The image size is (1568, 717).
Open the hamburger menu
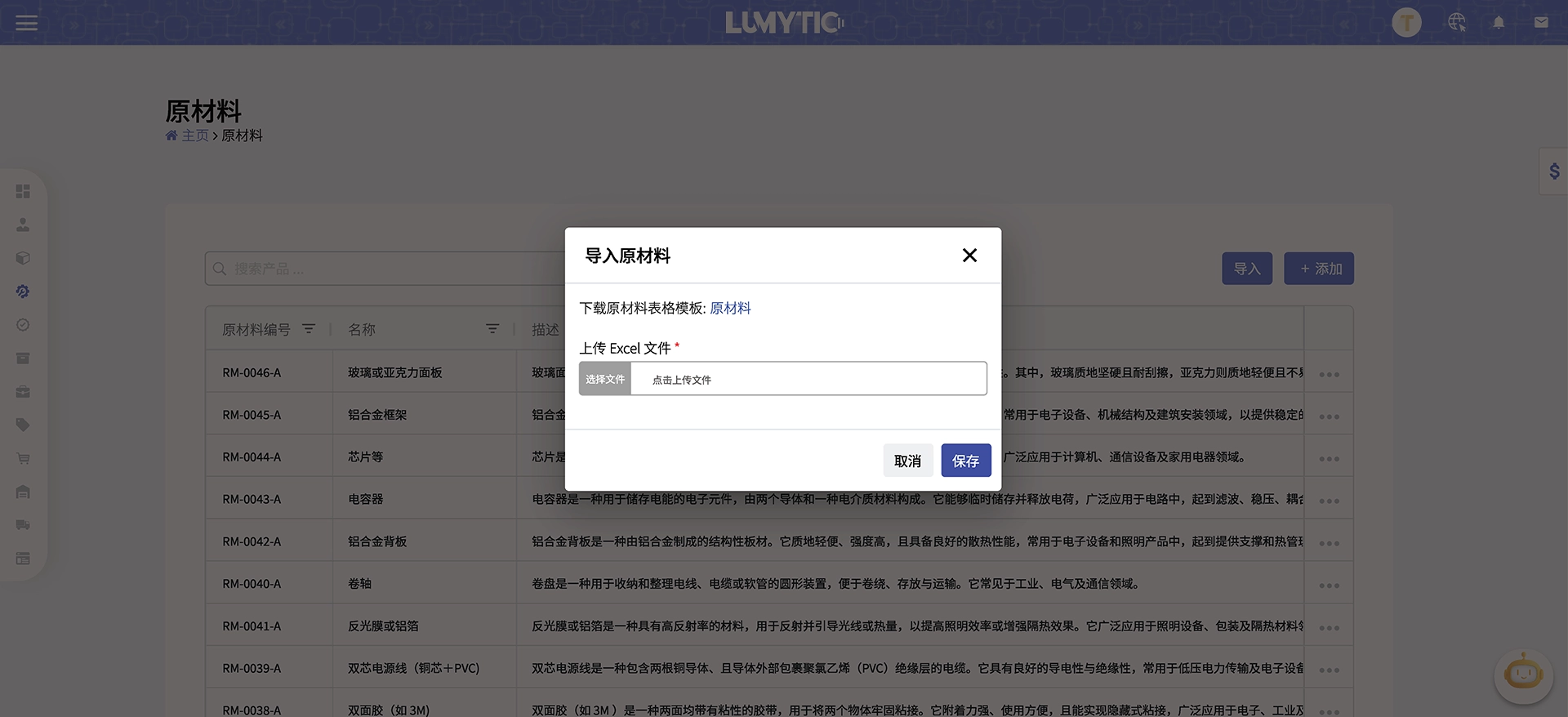[26, 23]
